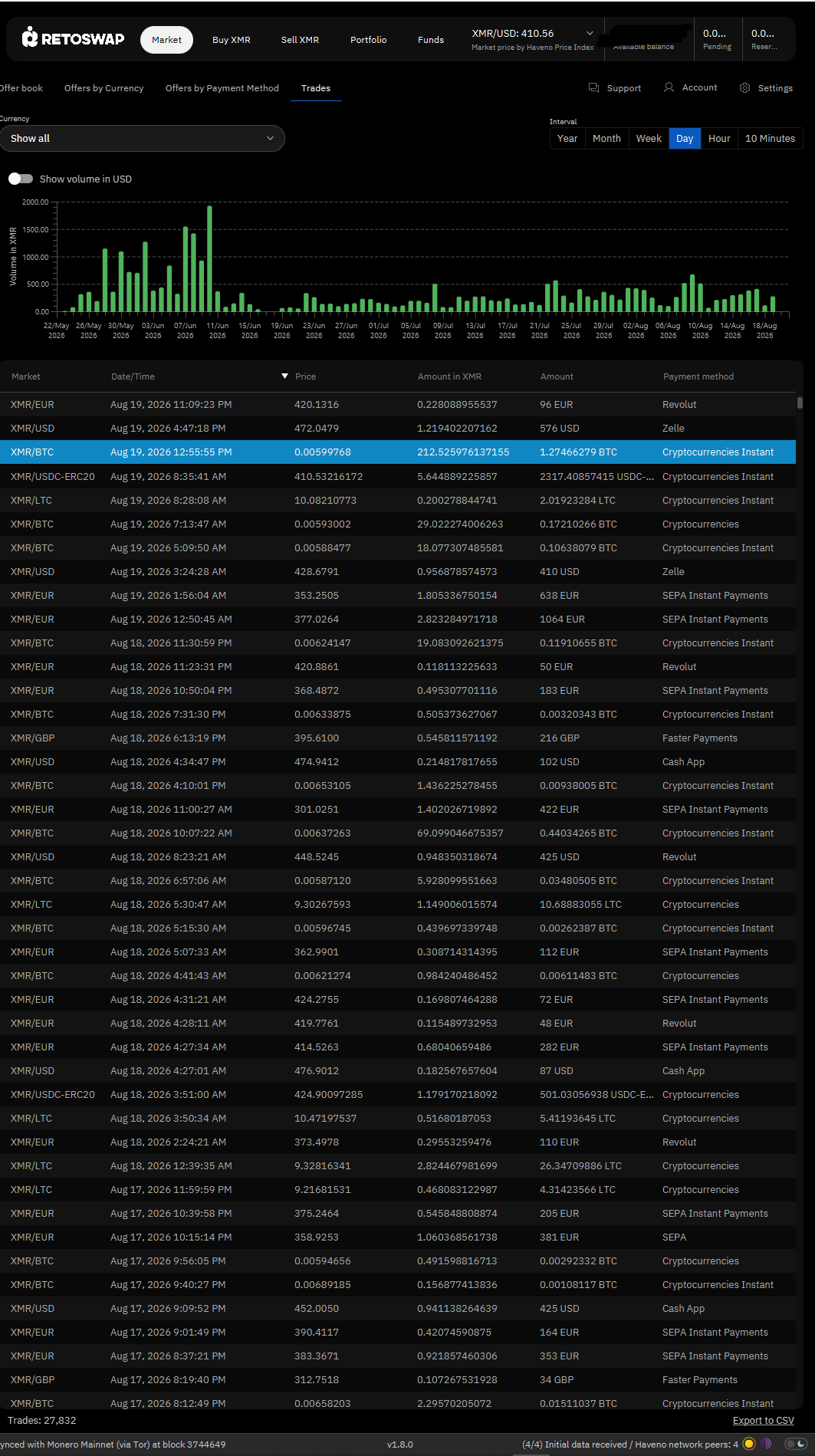Switch to Offers by Currency tab
Viewport: 815px width, 1456px height.
[x=104, y=88]
